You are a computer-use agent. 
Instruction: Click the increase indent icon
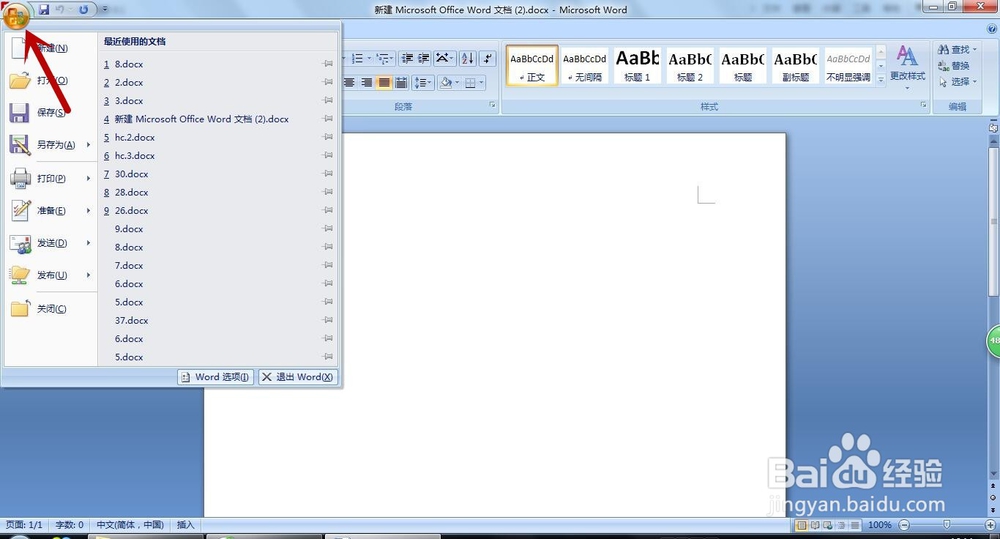pyautogui.click(x=423, y=59)
